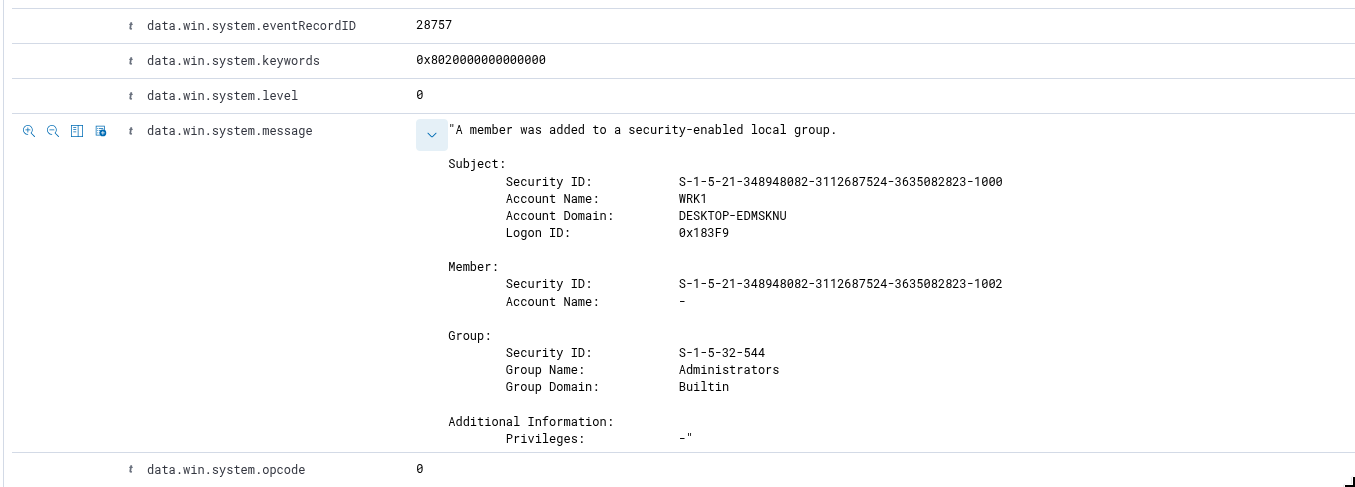Filter out value on data.win.system.message
Viewport: 1355px width, 487px height.
[53, 131]
